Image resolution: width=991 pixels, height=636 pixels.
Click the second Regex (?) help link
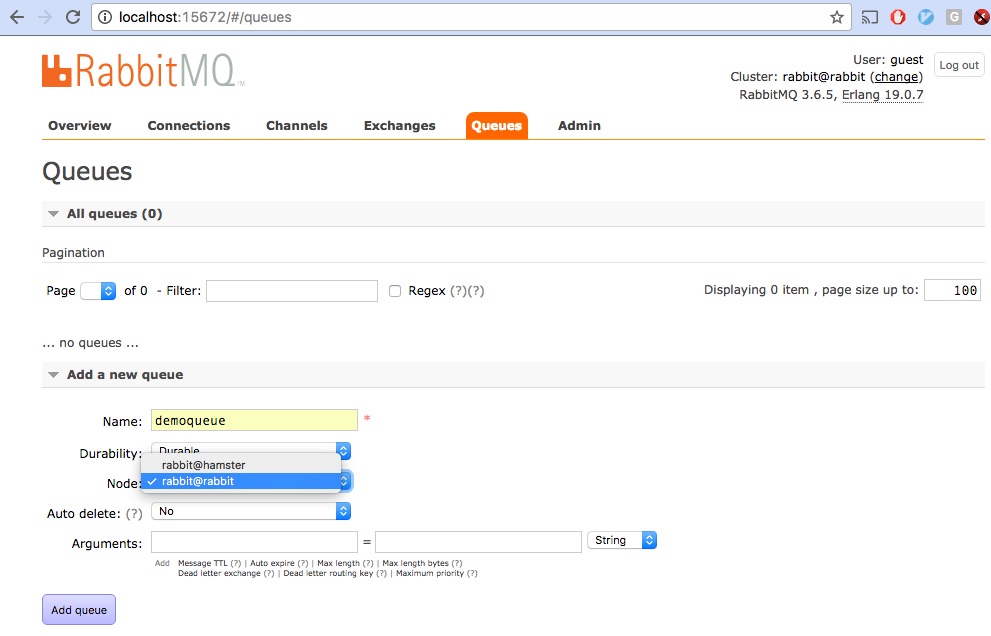point(476,291)
